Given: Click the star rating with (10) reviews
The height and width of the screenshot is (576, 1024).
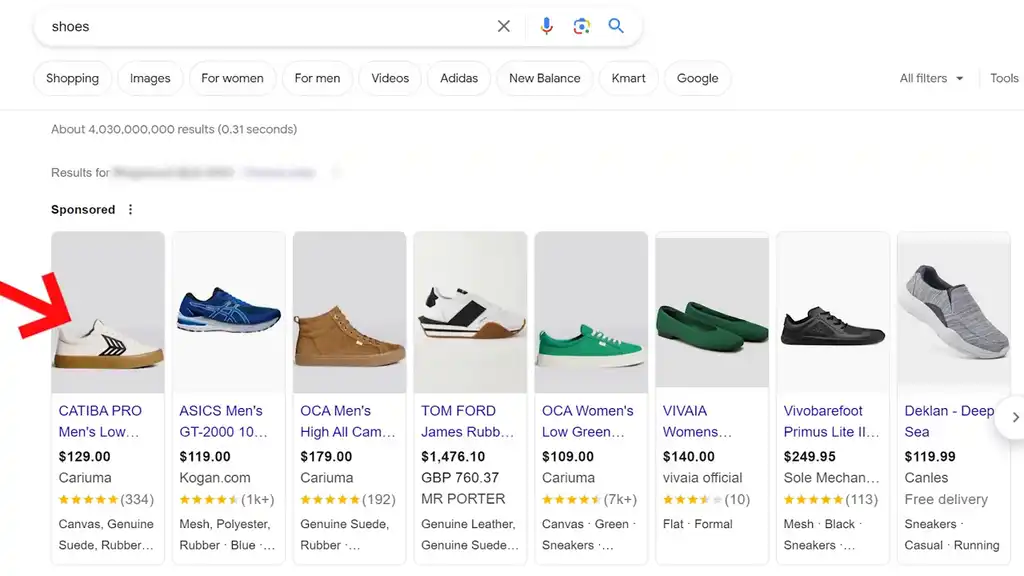Looking at the screenshot, I should (x=706, y=500).
